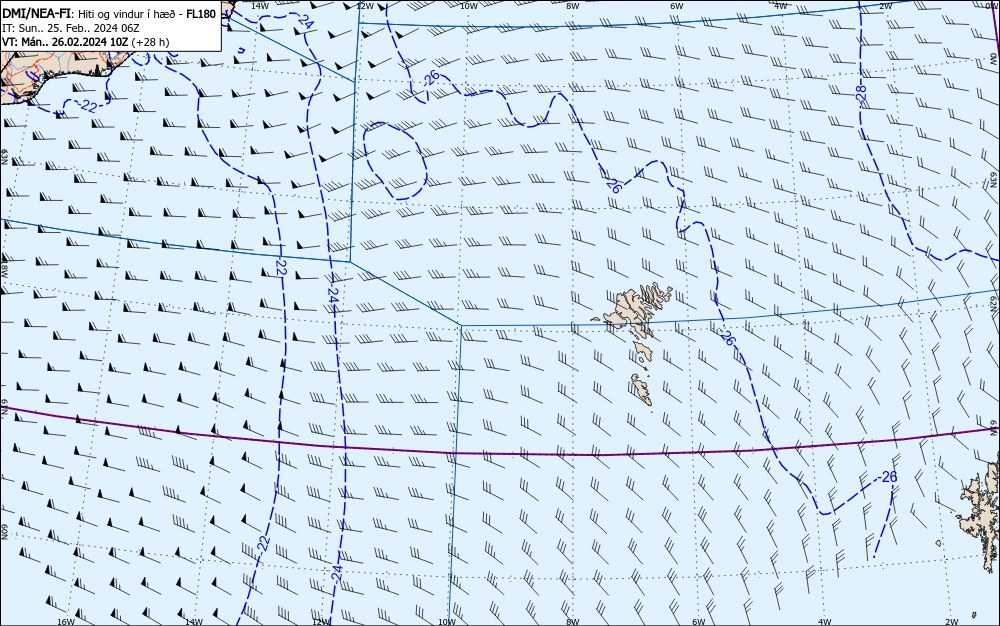Click the 'IT: Sun.. 25. Feb.. 2024 06Z' line
Image resolution: width=1000 pixels, height=626 pixels.
click(x=71, y=28)
